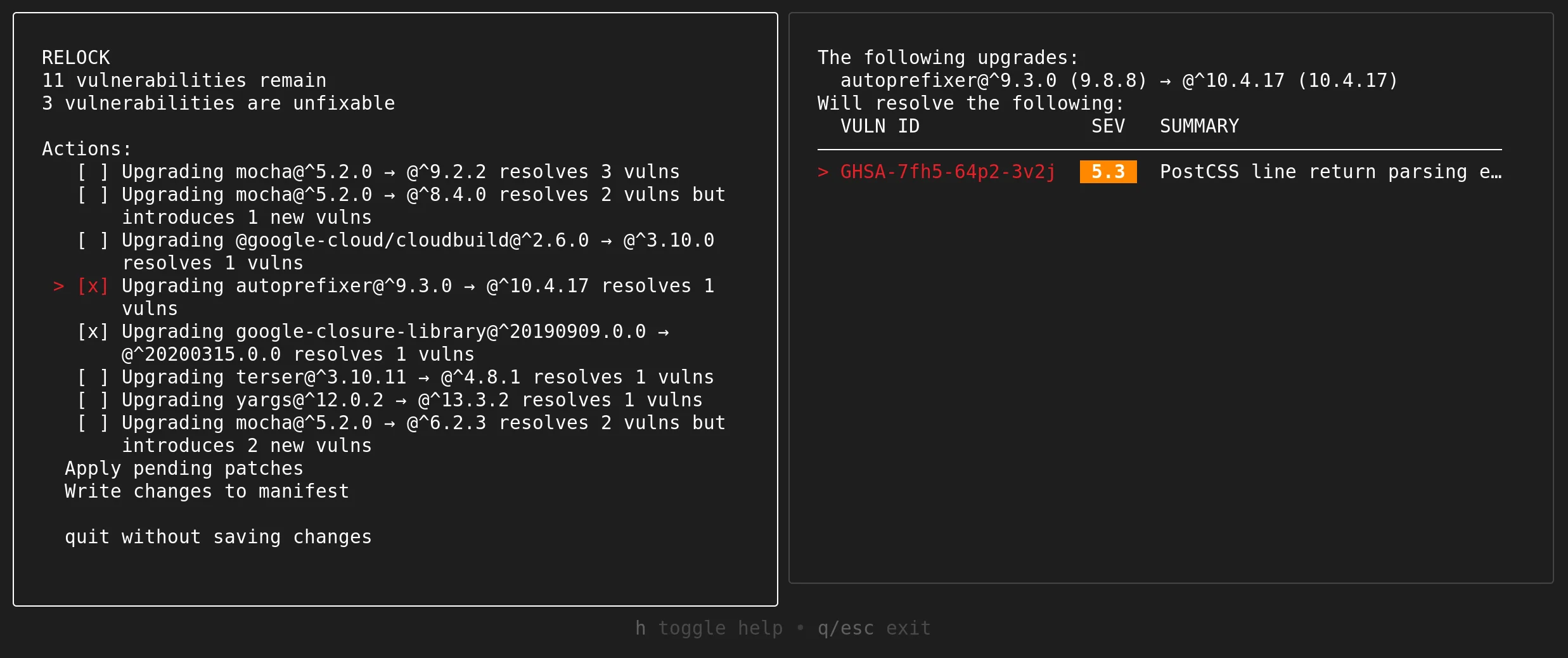Click the truncated PostCSS summary text
This screenshot has width=1568, height=658.
[1331, 171]
